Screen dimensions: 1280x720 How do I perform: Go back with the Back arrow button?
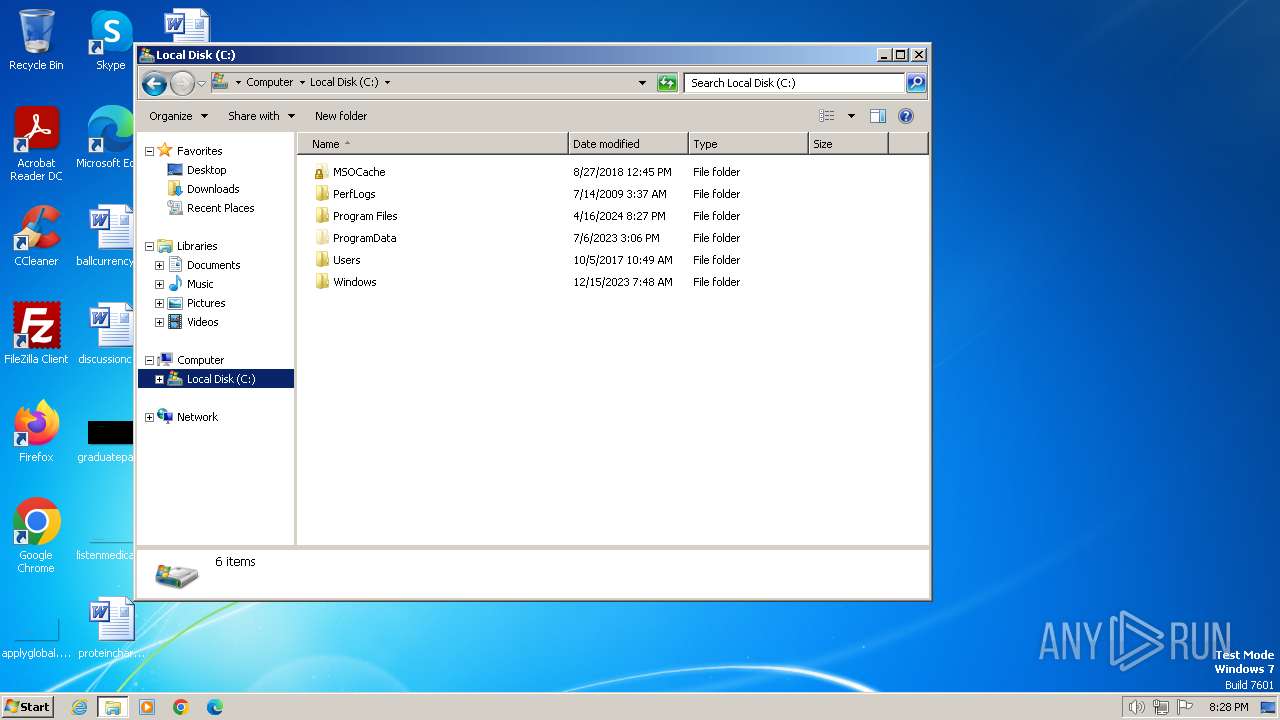154,83
